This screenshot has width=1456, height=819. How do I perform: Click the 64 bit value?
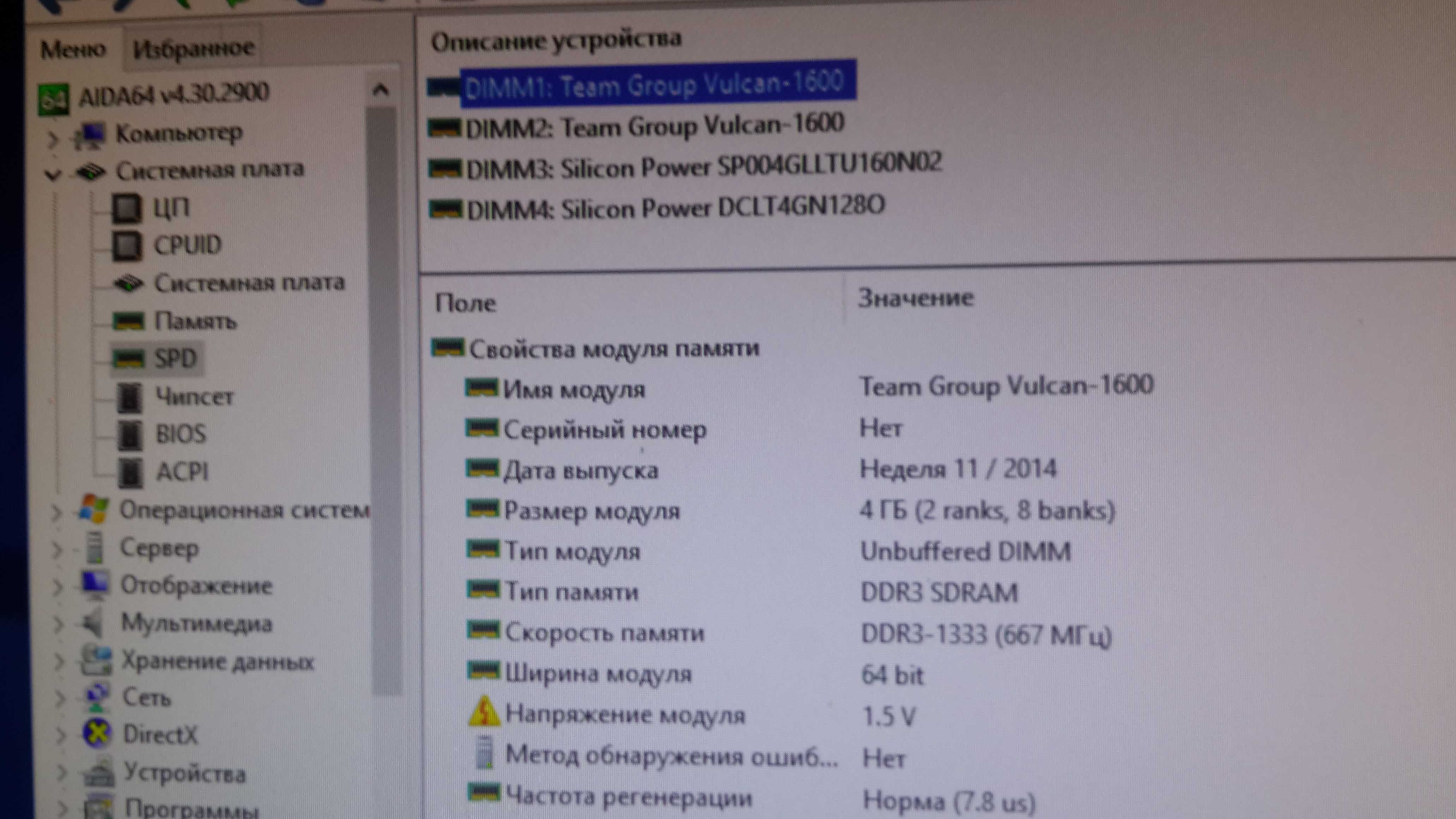click(892, 675)
